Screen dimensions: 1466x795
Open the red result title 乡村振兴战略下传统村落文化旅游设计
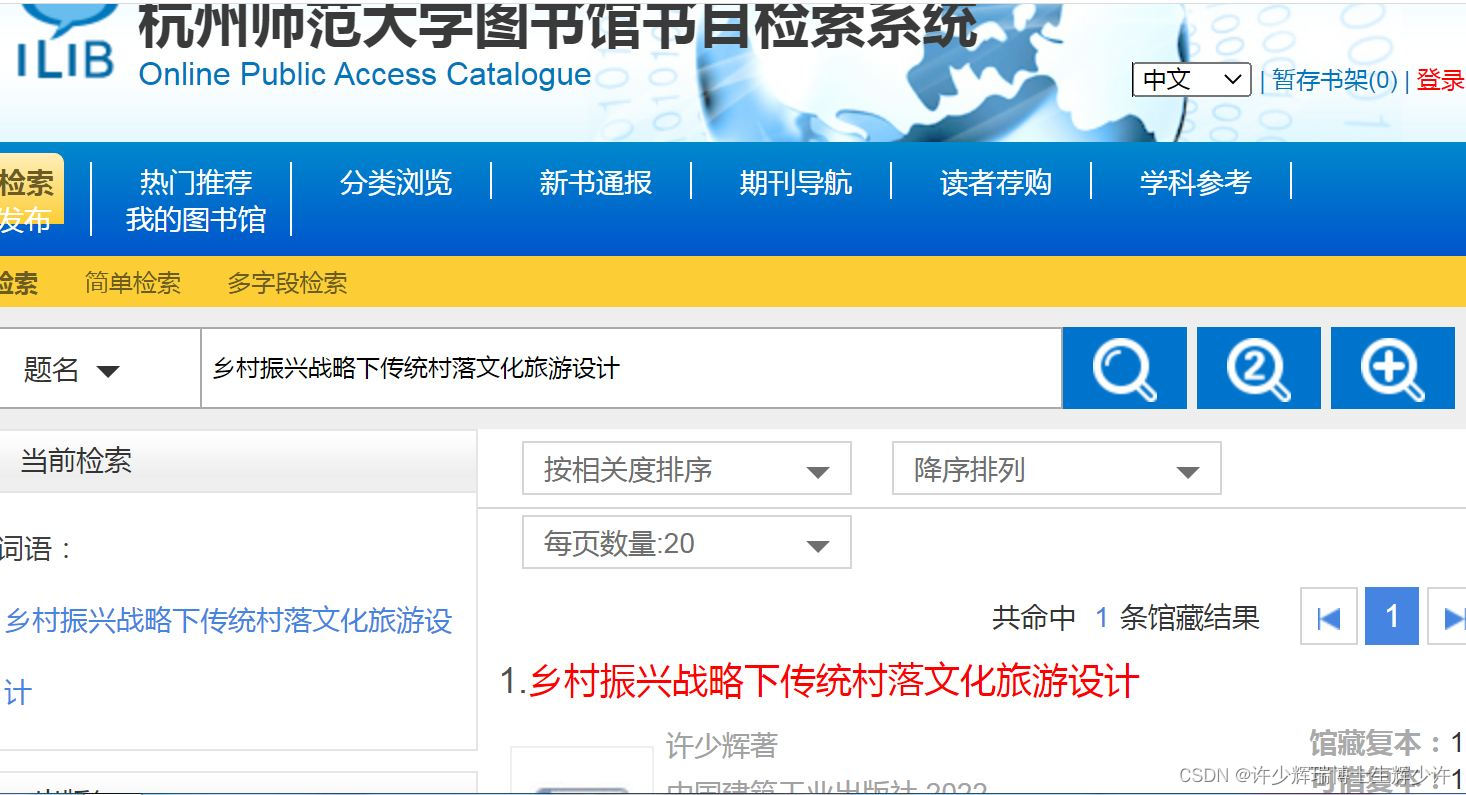(x=834, y=682)
